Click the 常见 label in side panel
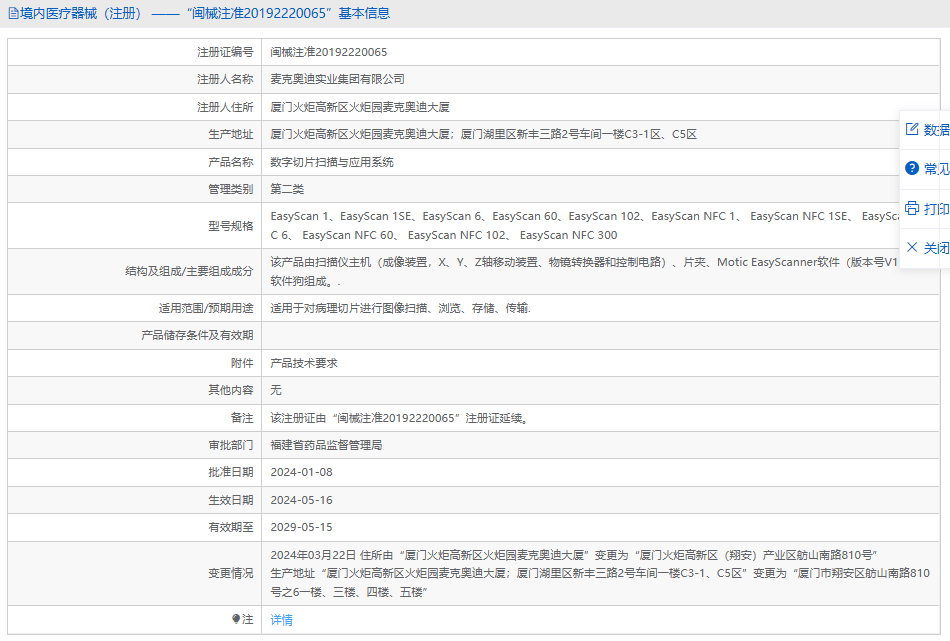Viewport: 950px width, 641px height. pyautogui.click(x=937, y=169)
